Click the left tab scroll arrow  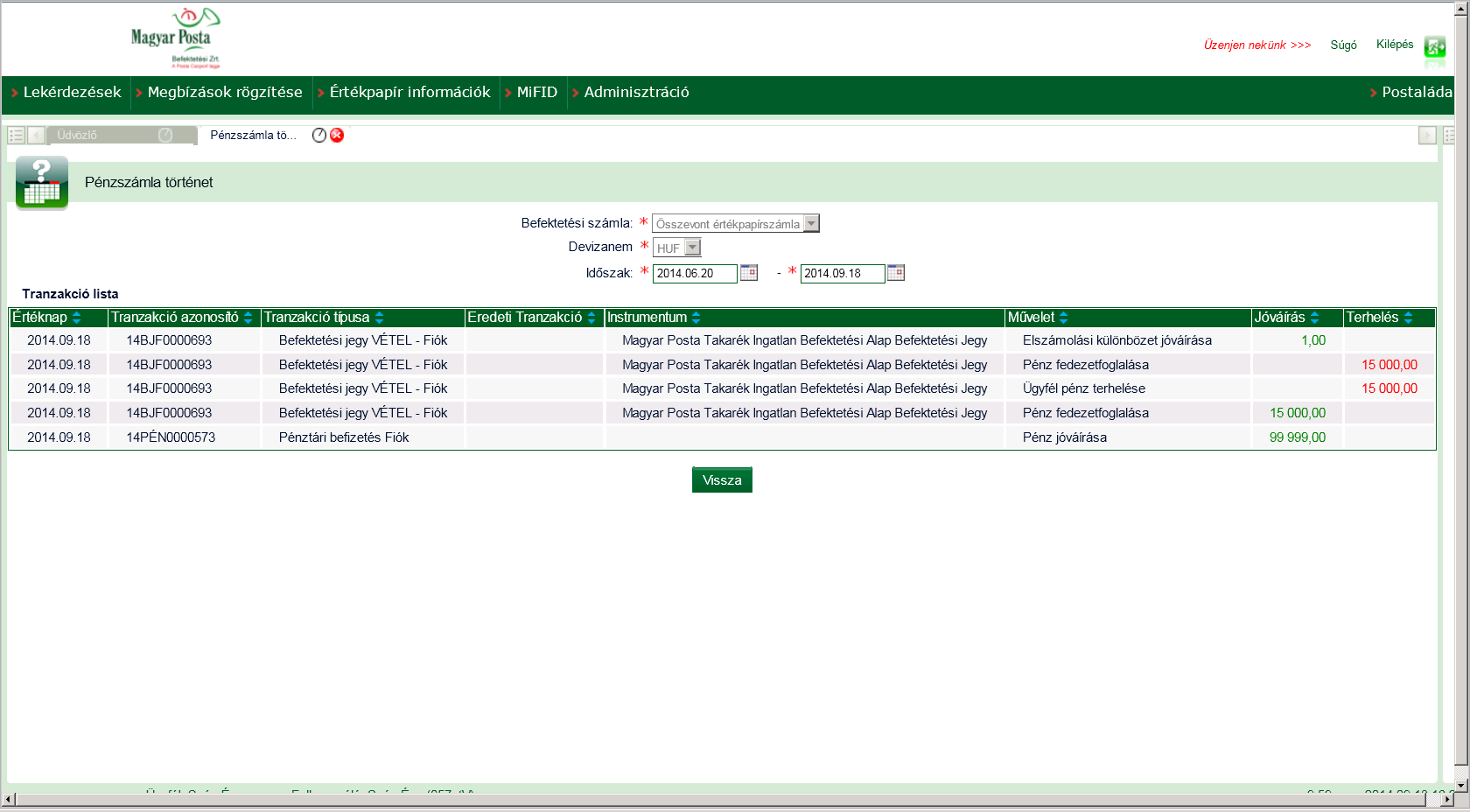36,135
